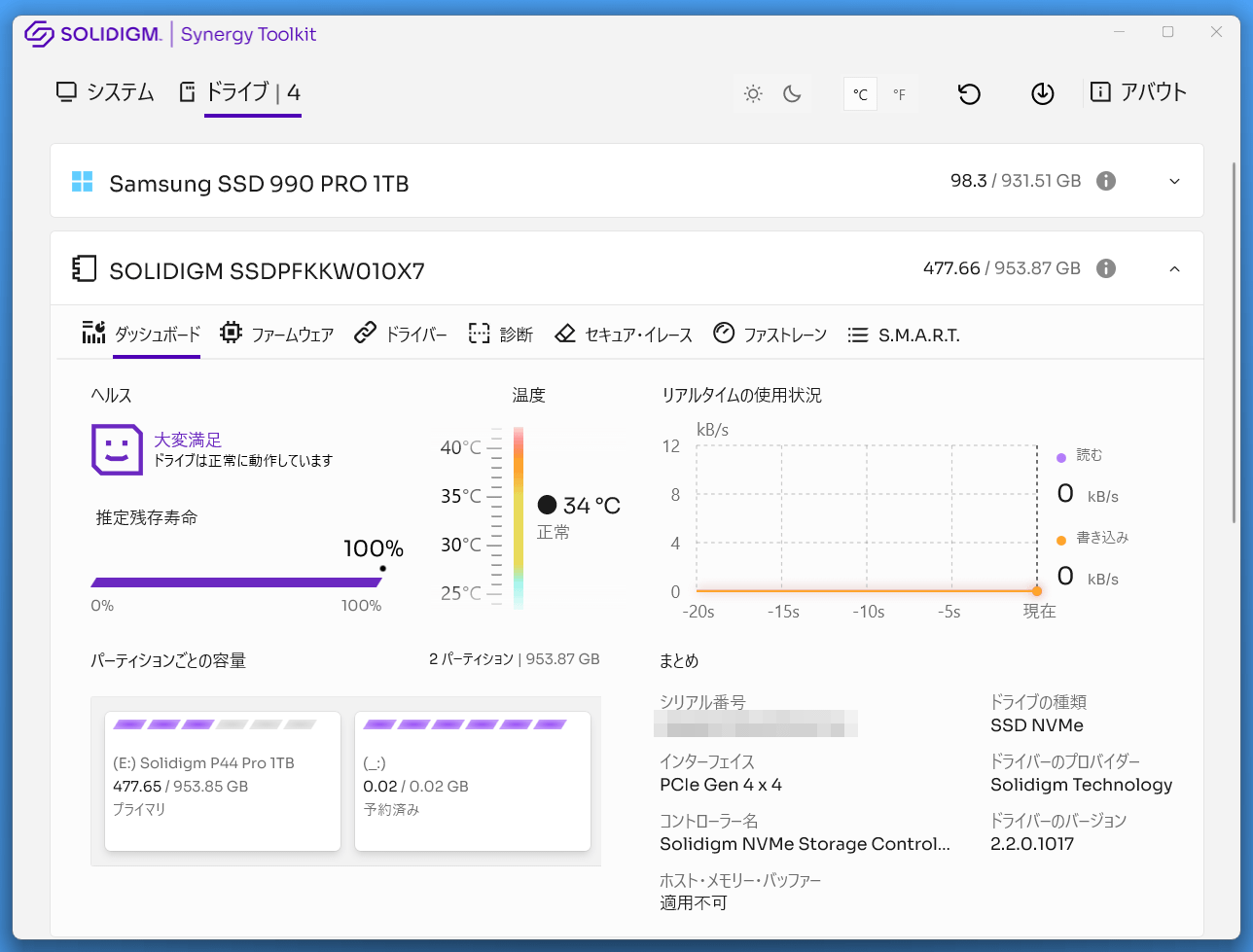Select the (E:) Solidigm P44 Pro 1TB partition card
Viewport: 1253px width, 952px height.
[x=223, y=781]
